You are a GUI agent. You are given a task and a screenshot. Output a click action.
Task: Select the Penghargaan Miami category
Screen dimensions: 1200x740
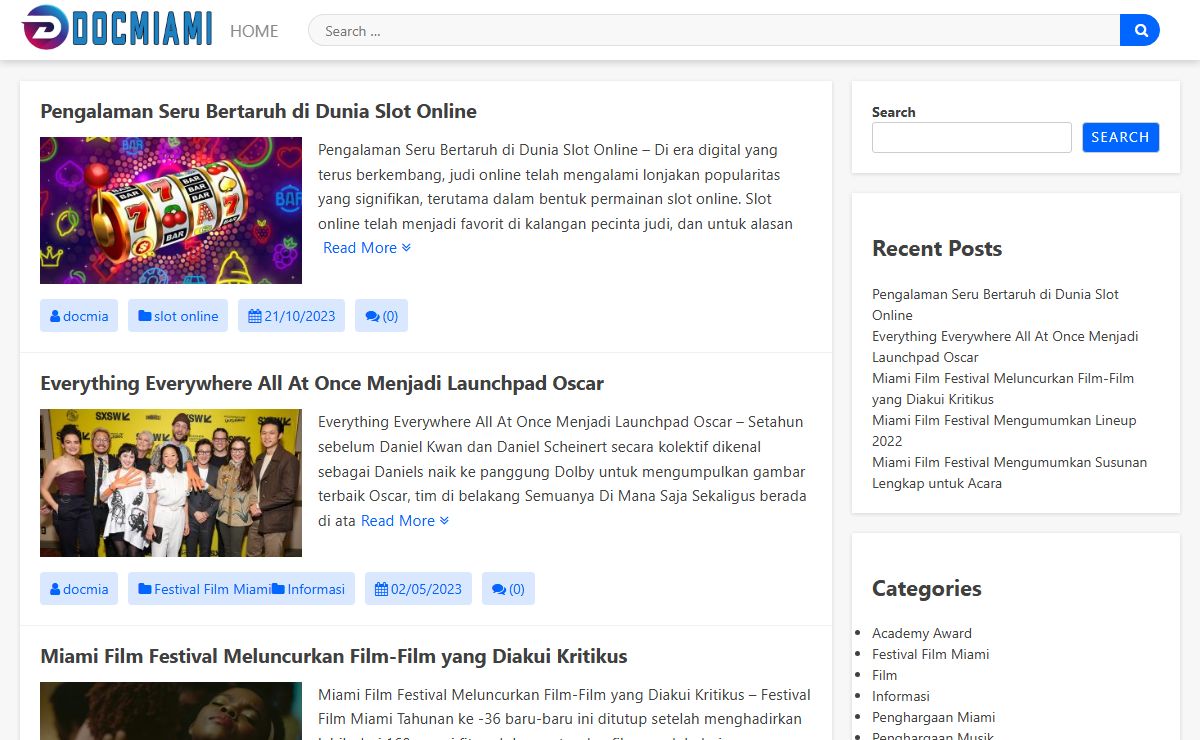(934, 717)
